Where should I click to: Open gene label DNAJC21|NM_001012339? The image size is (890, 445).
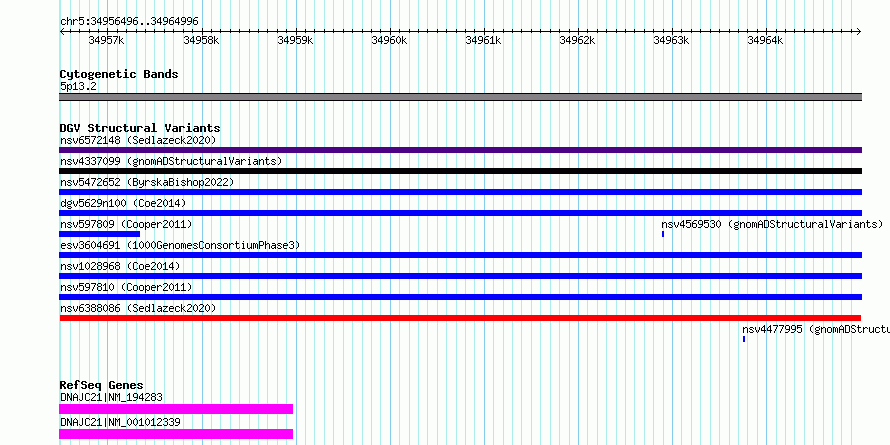point(120,422)
